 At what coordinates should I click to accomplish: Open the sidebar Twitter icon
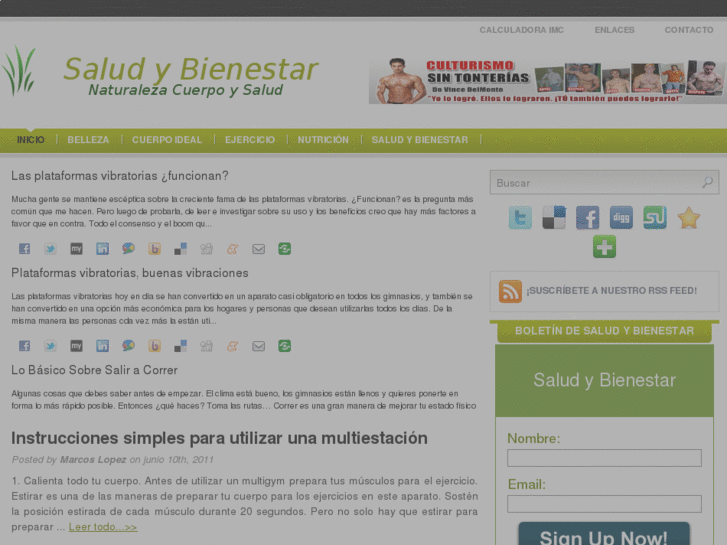point(520,218)
